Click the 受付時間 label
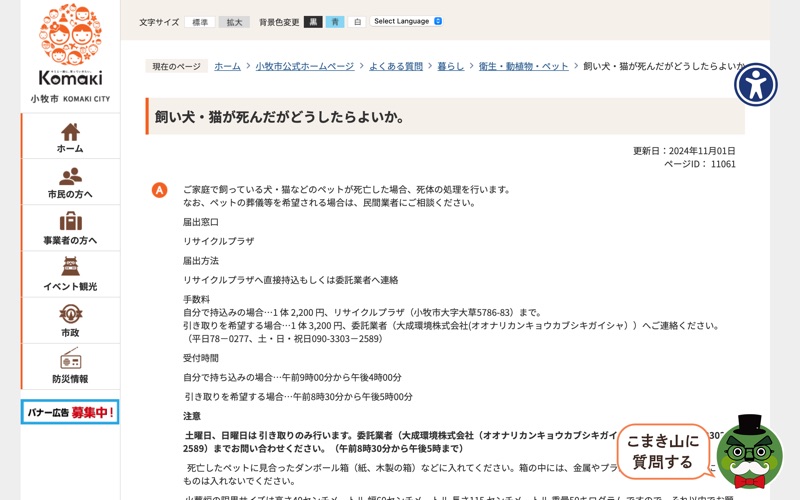The image size is (800, 500). tap(201, 358)
